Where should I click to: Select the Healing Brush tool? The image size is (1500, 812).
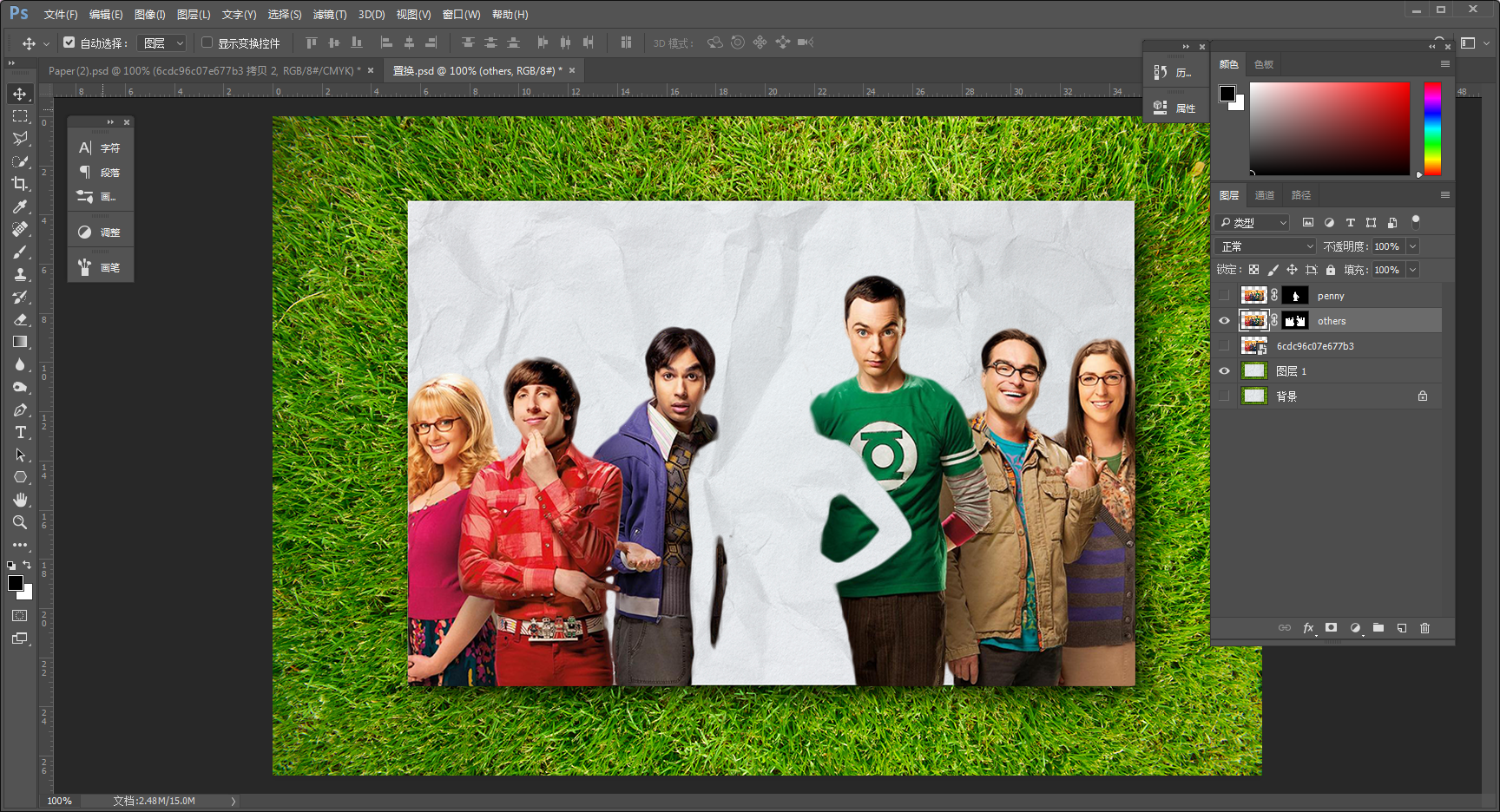point(20,229)
